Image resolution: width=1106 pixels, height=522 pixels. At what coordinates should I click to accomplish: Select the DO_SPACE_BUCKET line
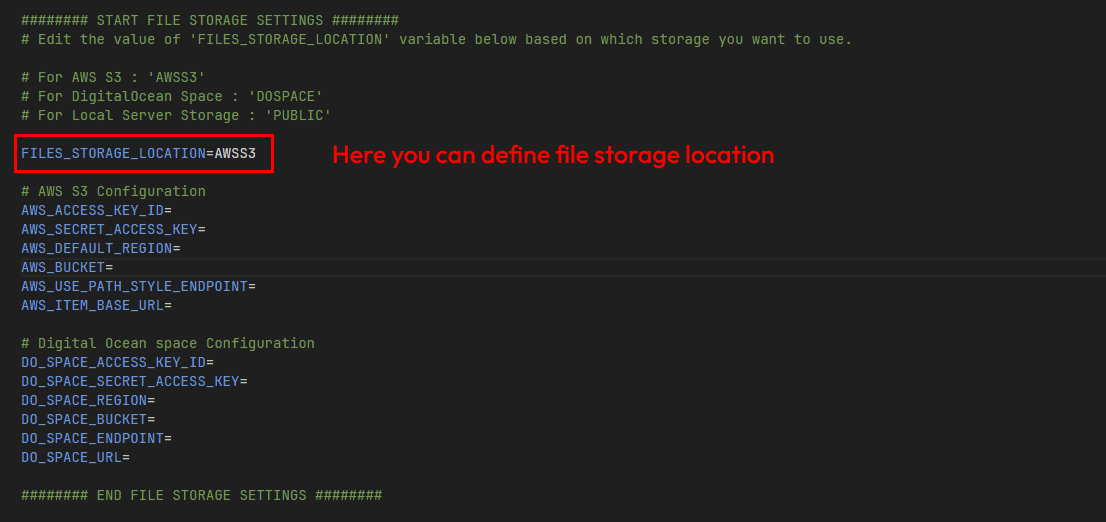point(88,419)
